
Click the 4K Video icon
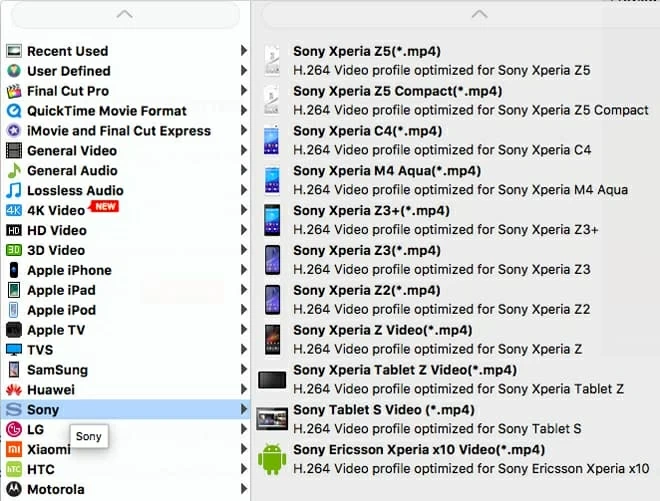pos(14,210)
